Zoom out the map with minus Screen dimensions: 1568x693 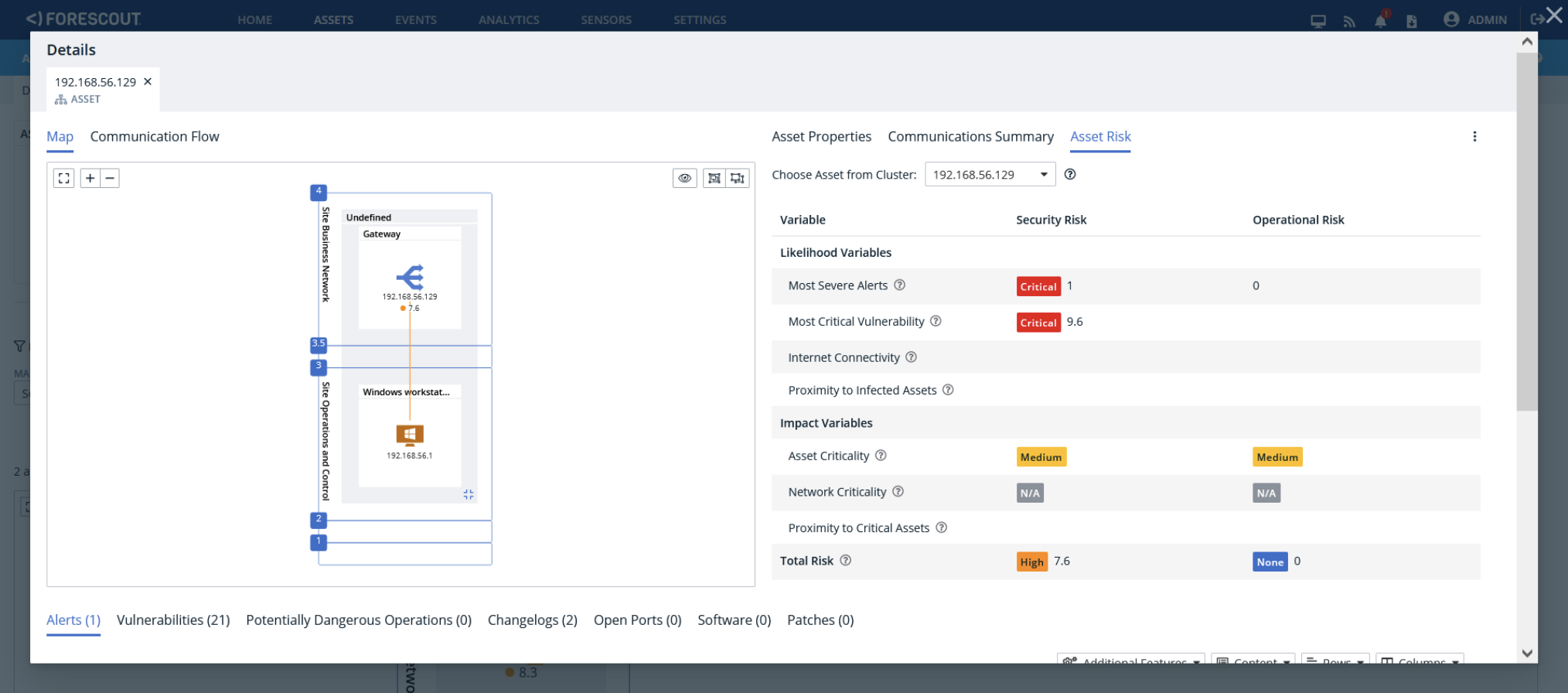click(111, 179)
